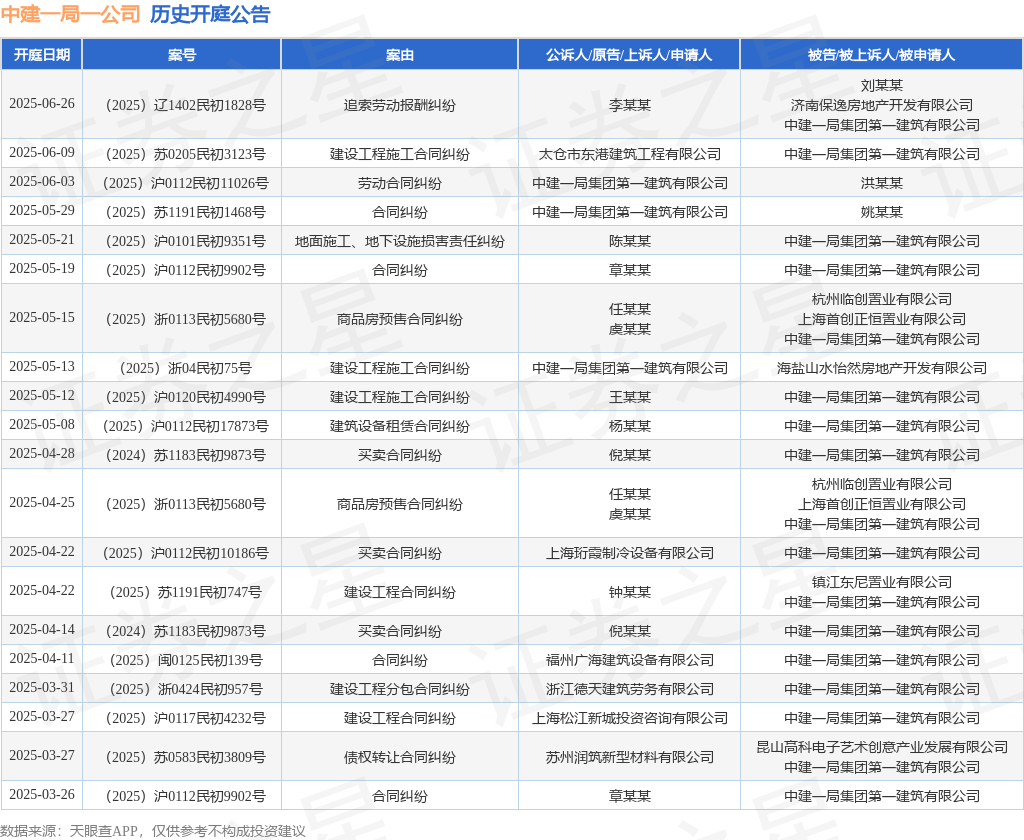Image resolution: width=1024 pixels, height=840 pixels.
Task: Click plaintiff 上海松江新城投资咨询有限公司
Action: 630,719
